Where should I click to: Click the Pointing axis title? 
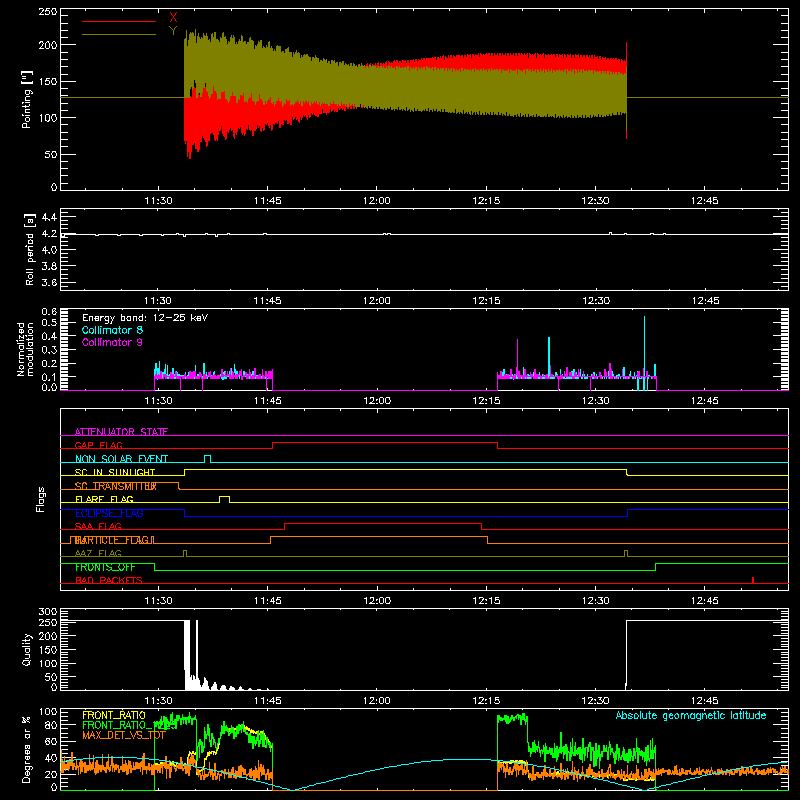click(x=27, y=99)
